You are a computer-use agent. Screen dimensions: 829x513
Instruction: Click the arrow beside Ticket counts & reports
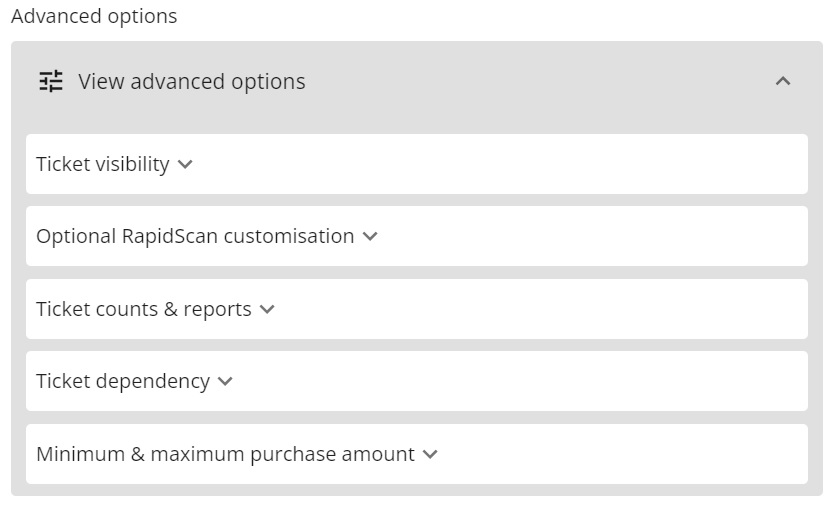[x=267, y=309]
